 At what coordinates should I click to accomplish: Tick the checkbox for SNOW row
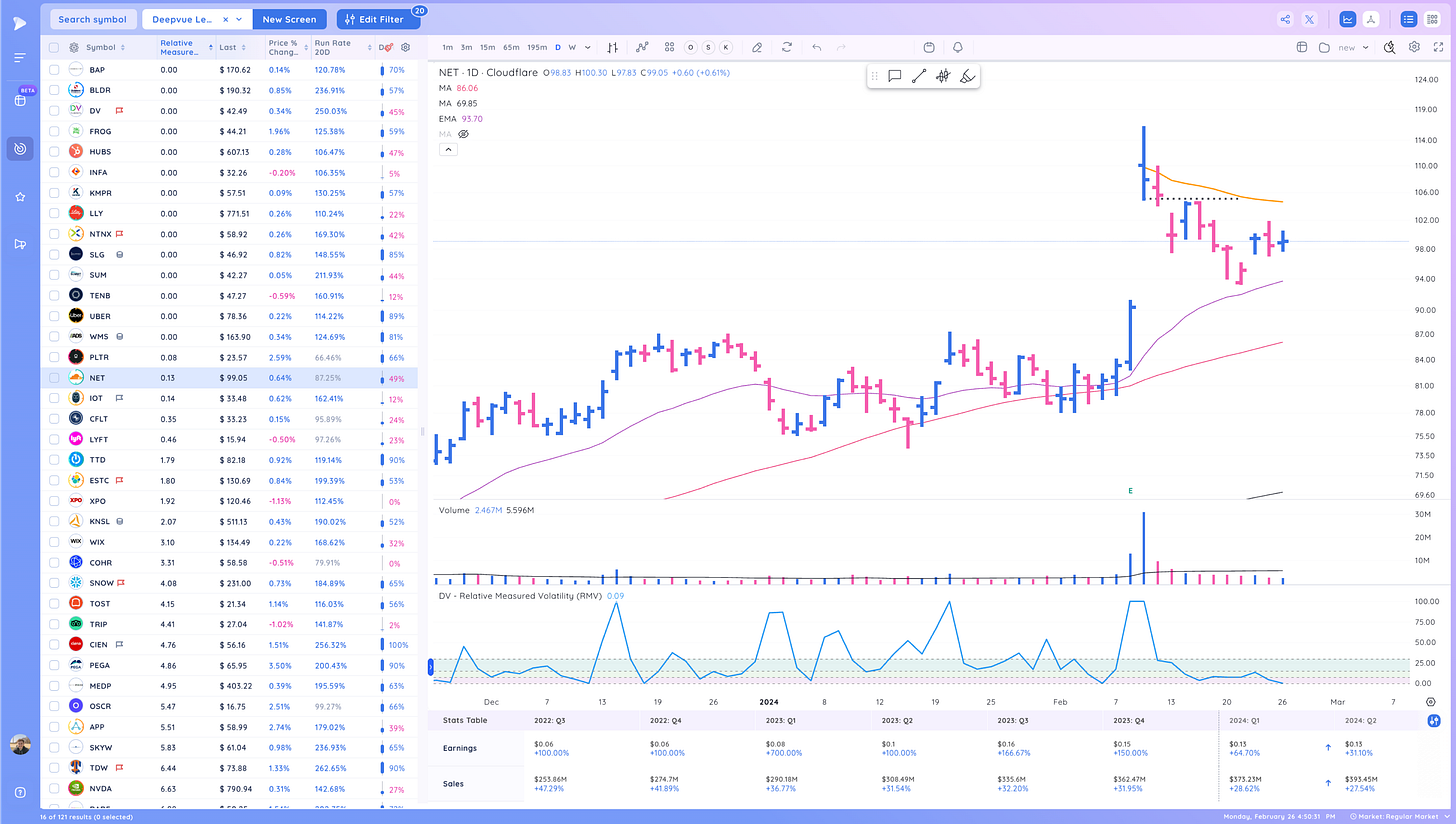(53, 583)
